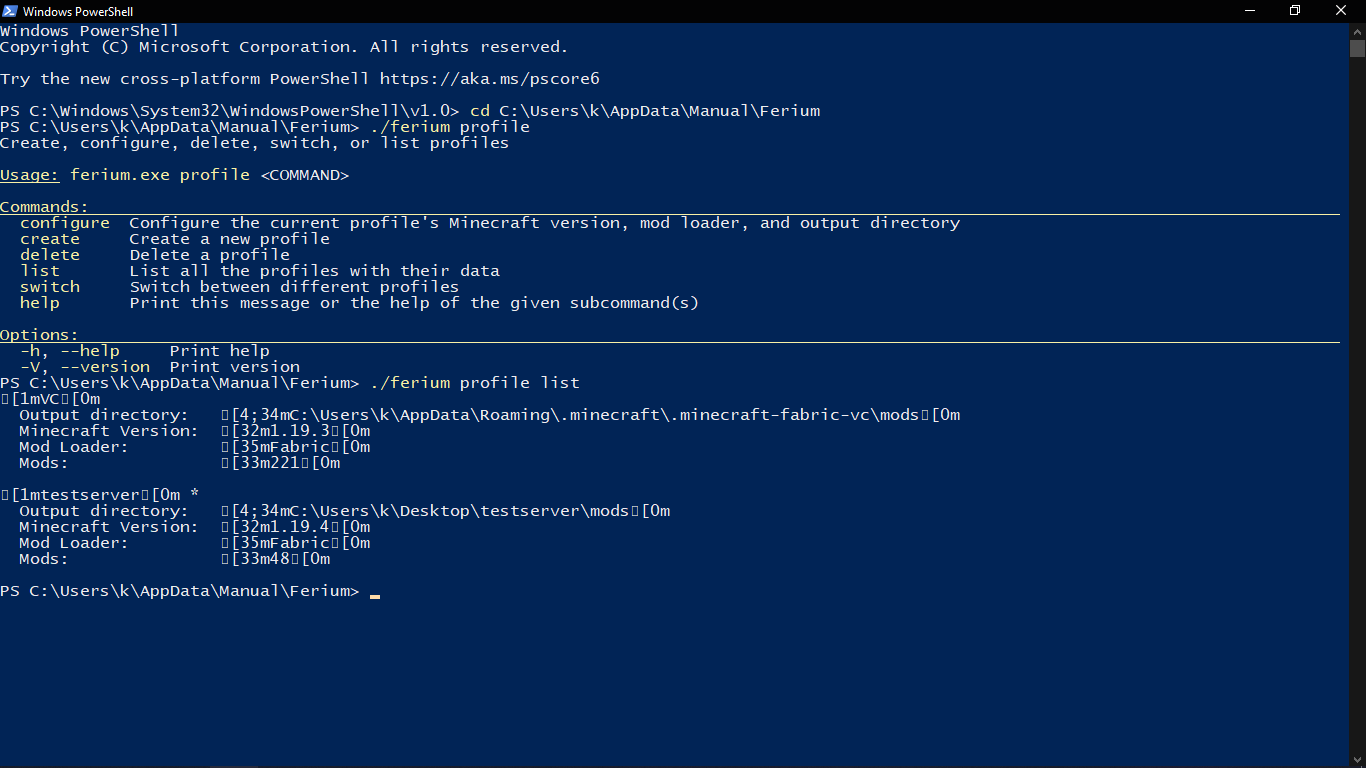Viewport: 1366px width, 768px height.
Task: Click the blinking cursor at the command prompt
Action: click(375, 594)
